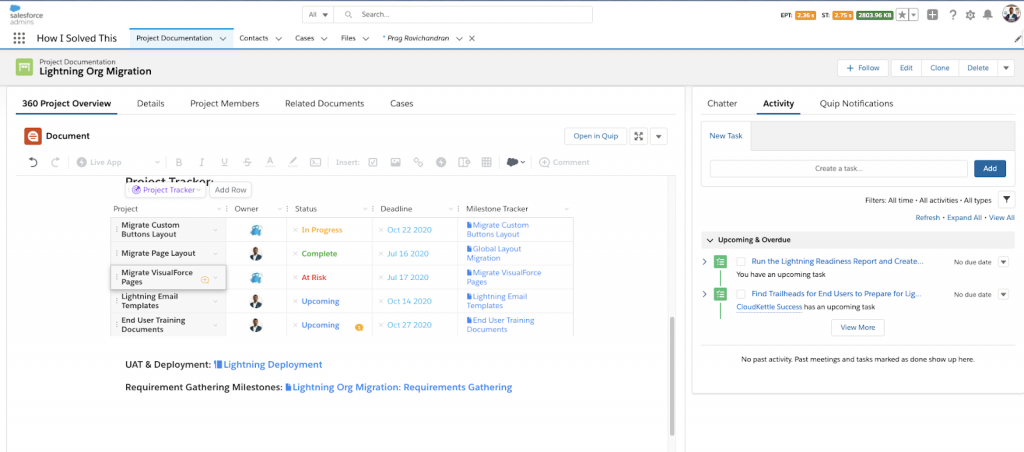Click the text color A icon
Viewport: 1024px width, 452px height.
269,162
